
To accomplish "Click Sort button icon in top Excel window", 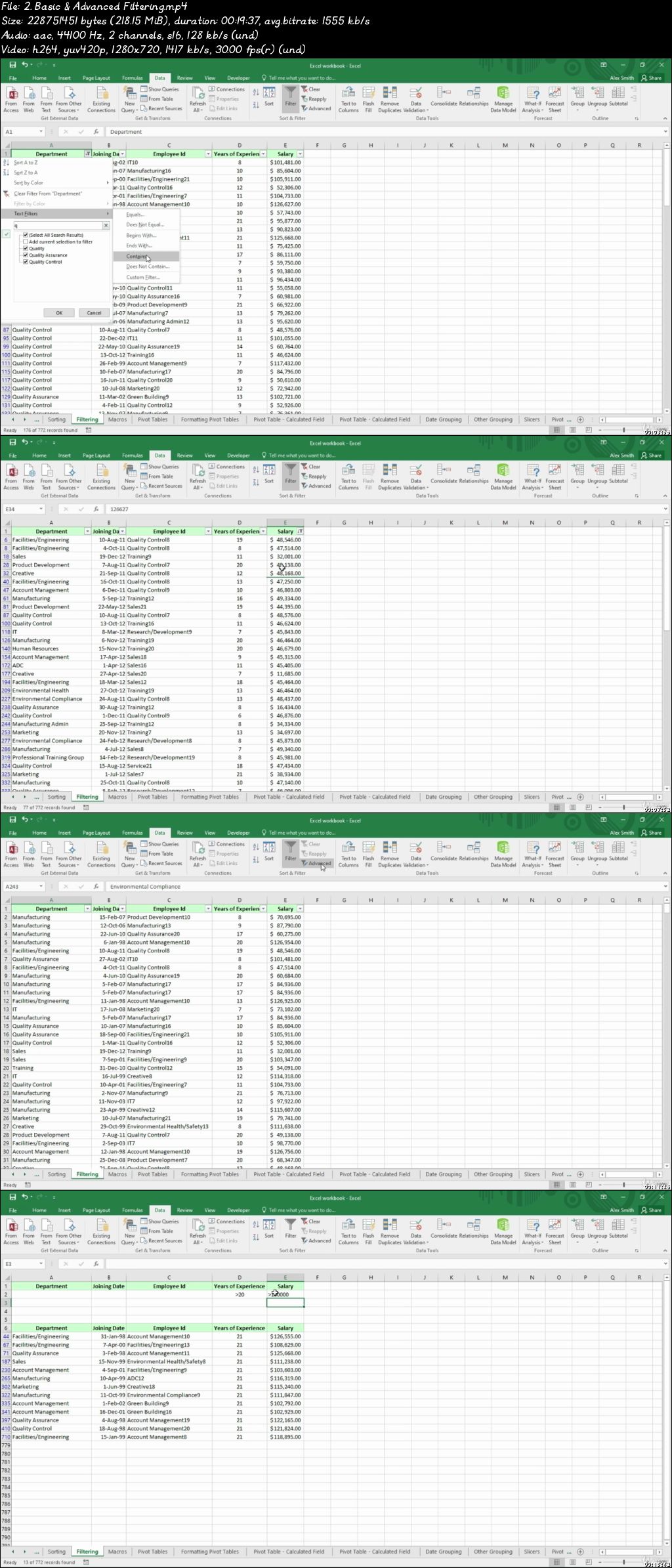I will 269,96.
